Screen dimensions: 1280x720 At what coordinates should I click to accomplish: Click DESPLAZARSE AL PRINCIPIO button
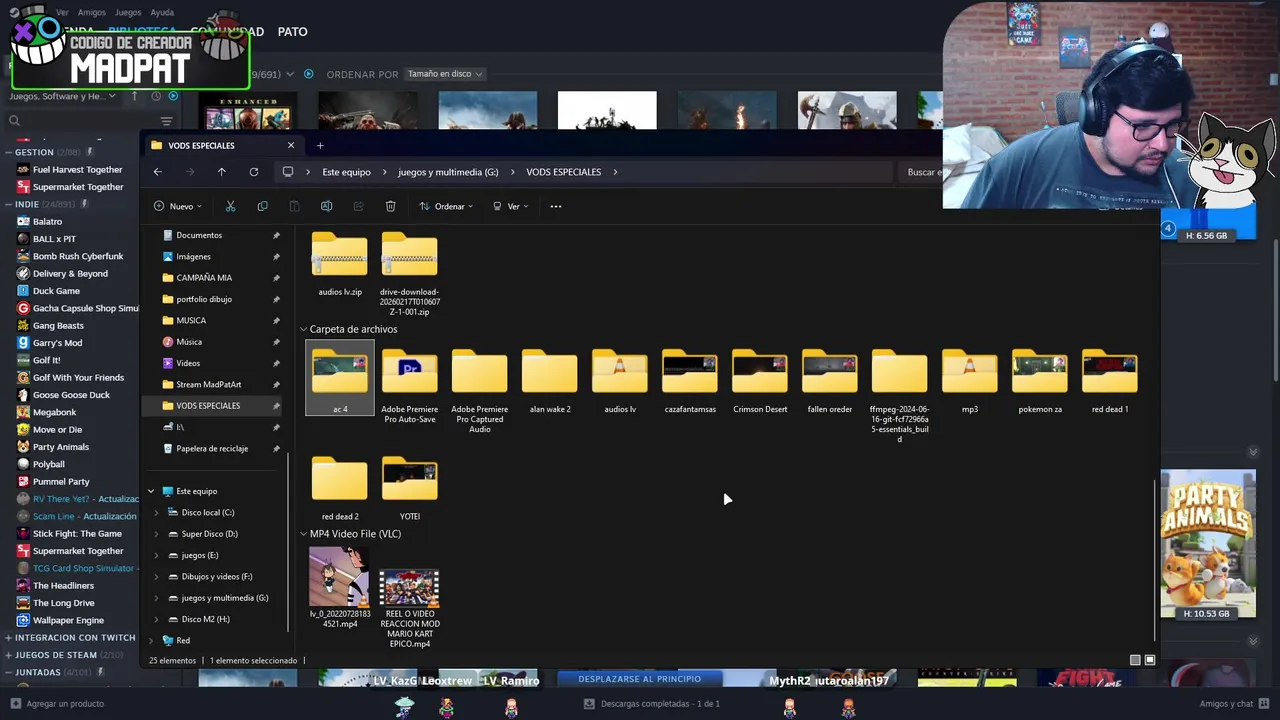(639, 679)
